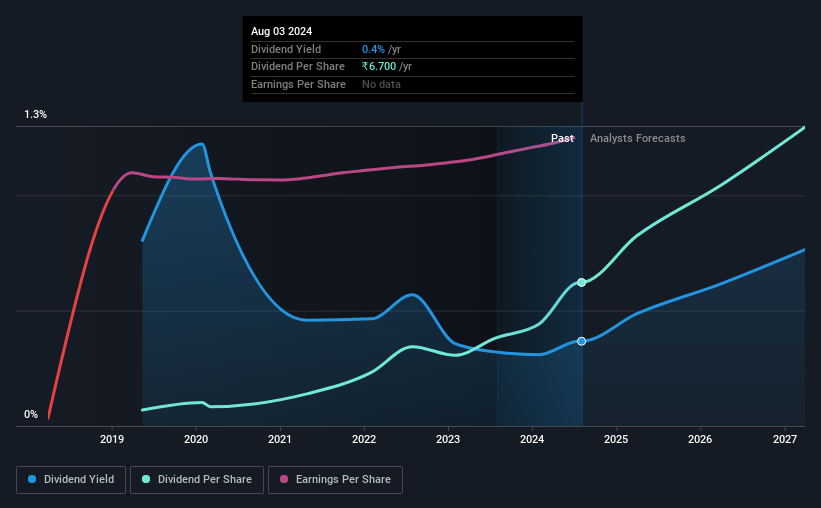821x508 pixels.
Task: Select the teal Dividend Per Share data point marker
Action: click(581, 282)
